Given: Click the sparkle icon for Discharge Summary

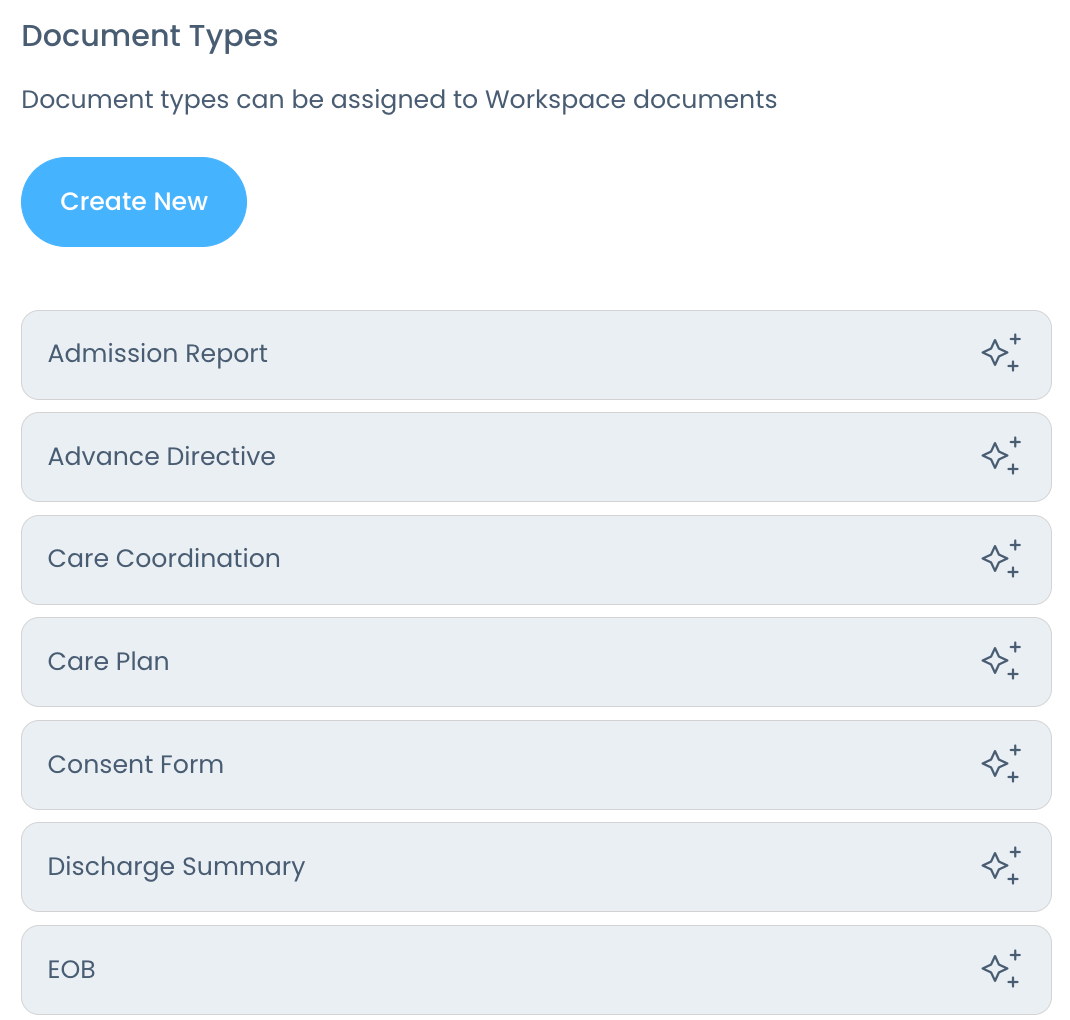Looking at the screenshot, I should tap(1000, 867).
